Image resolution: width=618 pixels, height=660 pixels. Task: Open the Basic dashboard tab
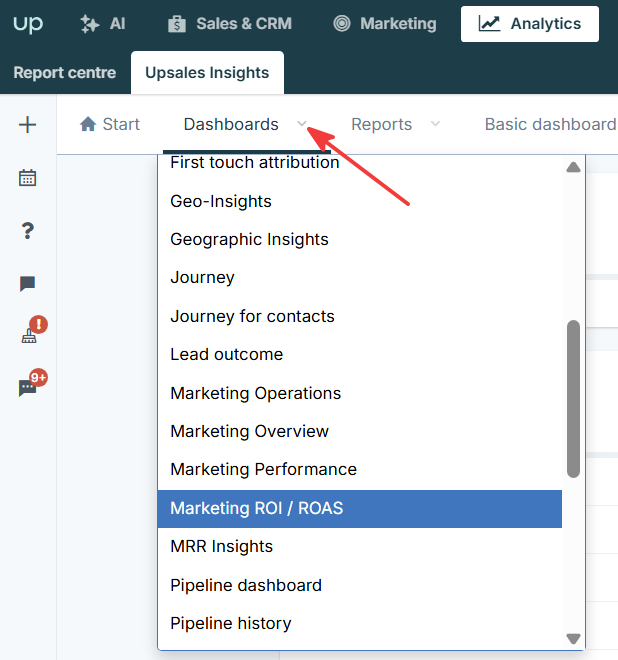pyautogui.click(x=551, y=124)
